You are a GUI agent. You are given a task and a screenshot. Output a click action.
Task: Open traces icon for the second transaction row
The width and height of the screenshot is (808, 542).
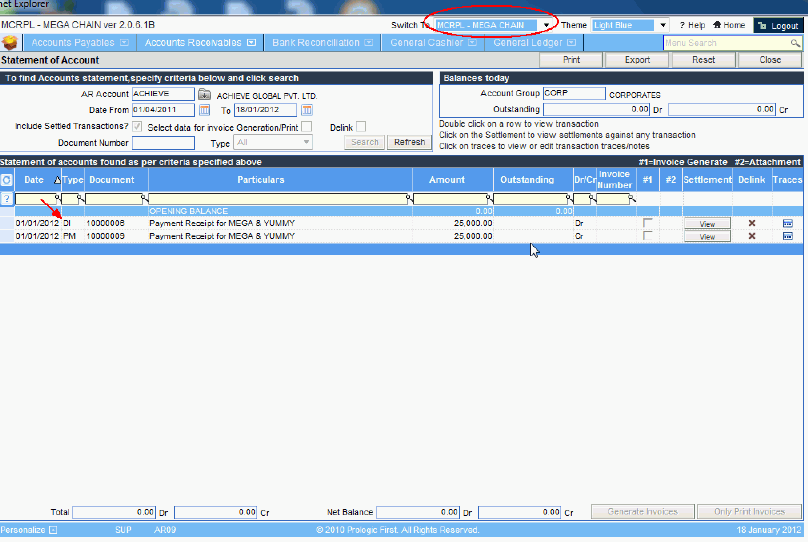(787, 237)
